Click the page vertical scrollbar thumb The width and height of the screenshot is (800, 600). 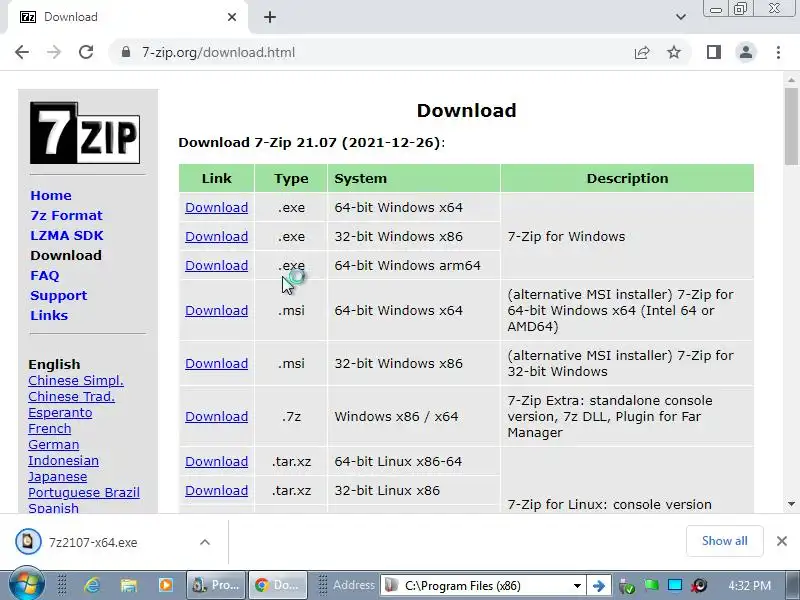tap(791, 127)
